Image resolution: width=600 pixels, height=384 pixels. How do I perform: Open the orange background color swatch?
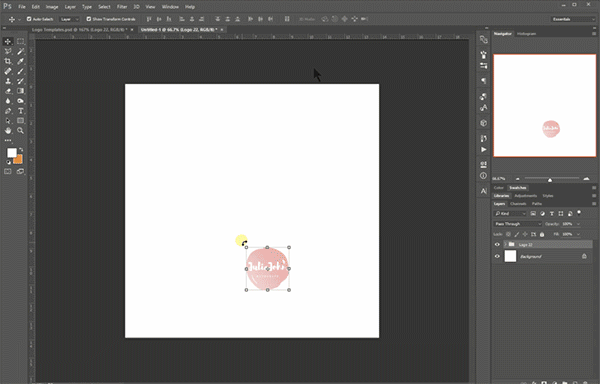(x=19, y=160)
